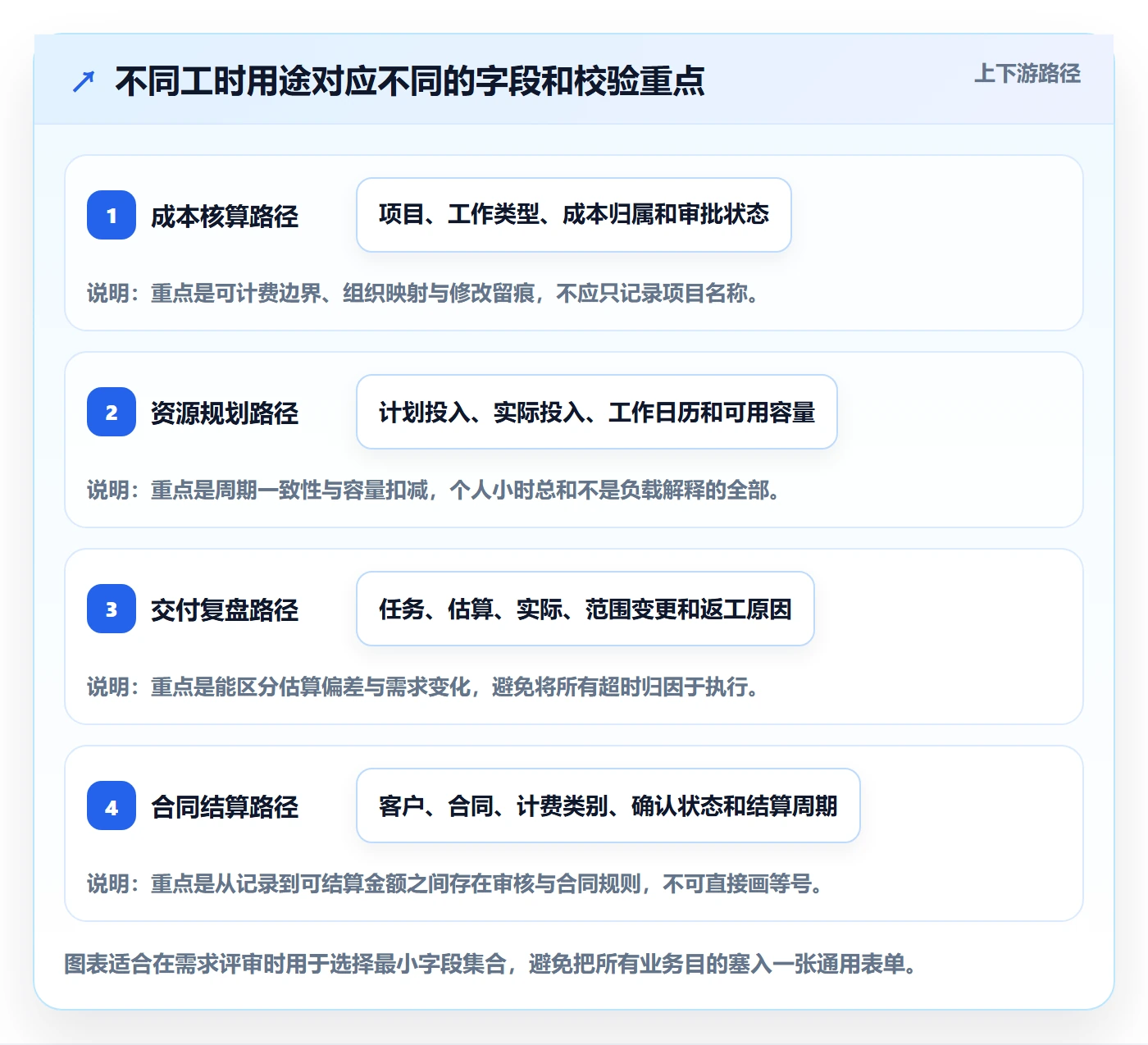Image resolution: width=1148 pixels, height=1045 pixels.
Task: Click the 任务、估算、实际、范围变更和返工原因 box
Action: click(585, 609)
